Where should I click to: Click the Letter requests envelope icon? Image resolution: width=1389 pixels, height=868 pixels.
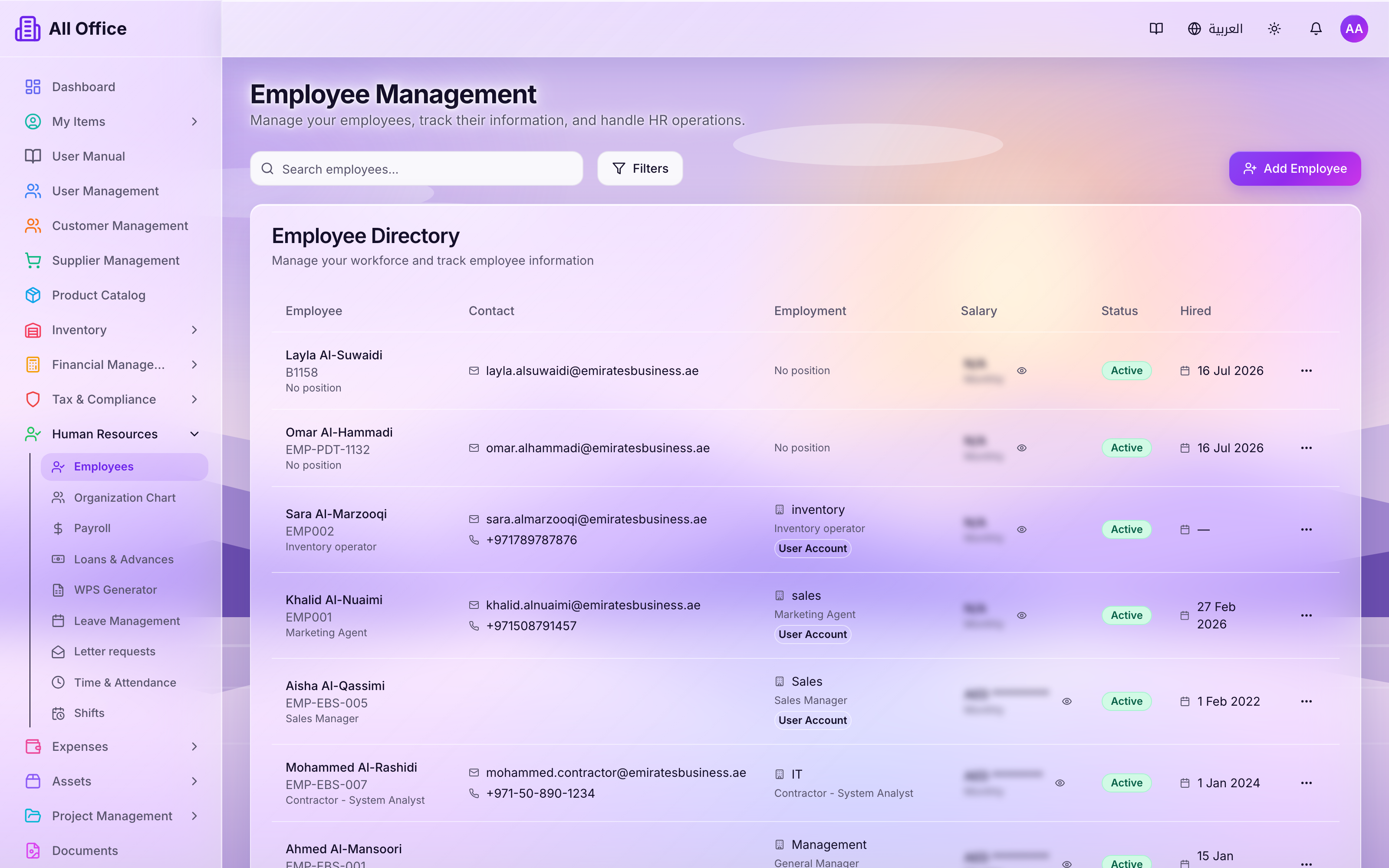pos(58,651)
